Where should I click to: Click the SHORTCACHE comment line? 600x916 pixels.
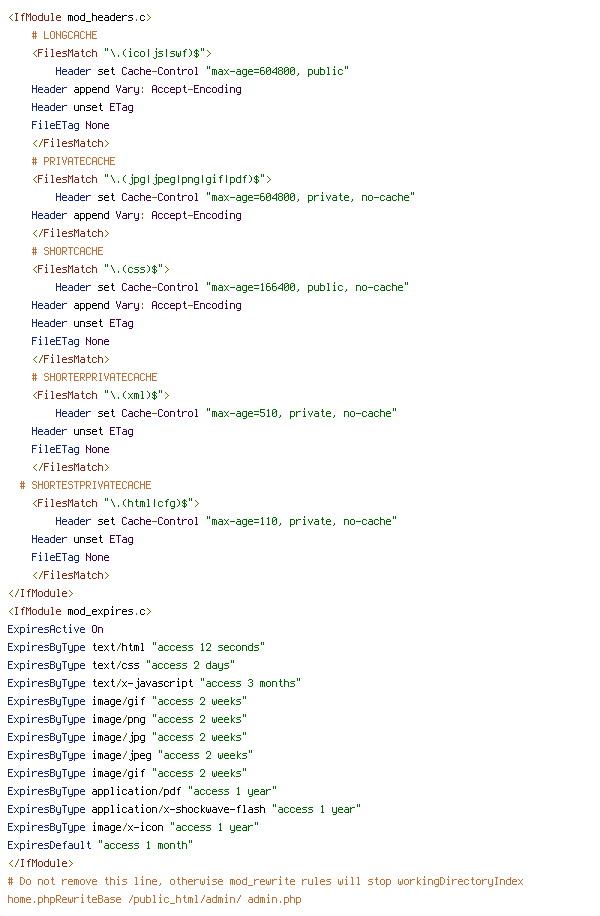67,251
